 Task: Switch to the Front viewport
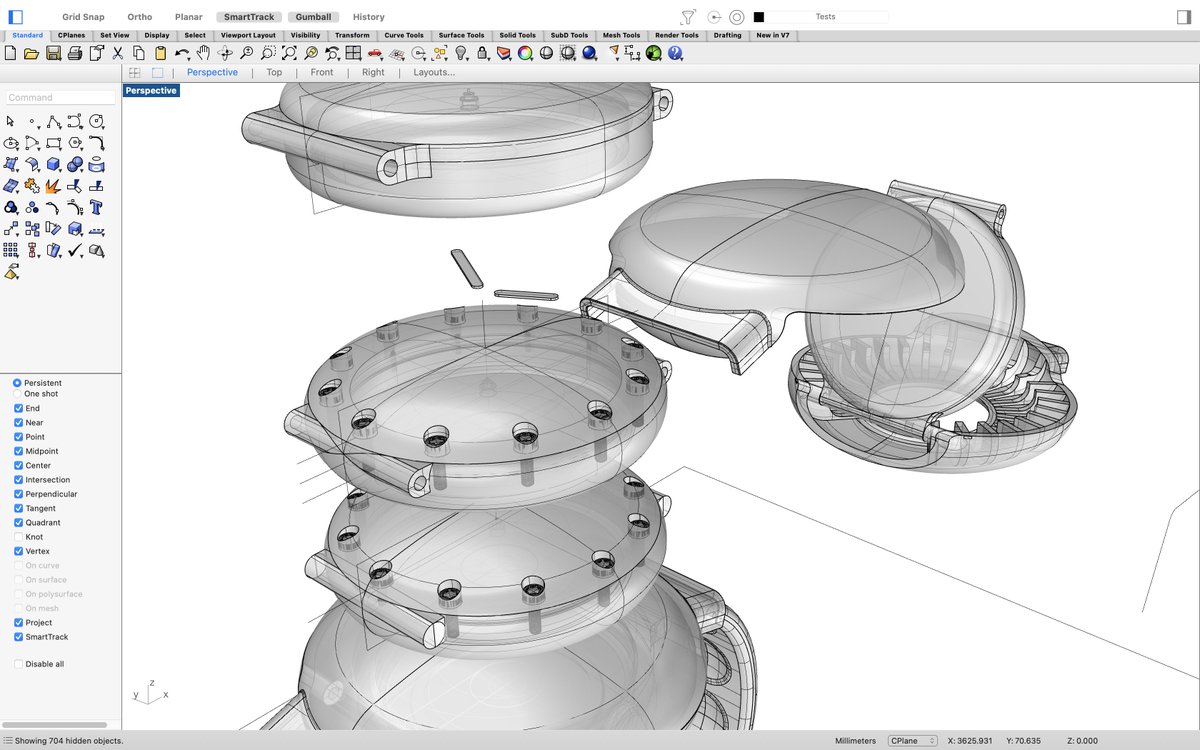321,71
